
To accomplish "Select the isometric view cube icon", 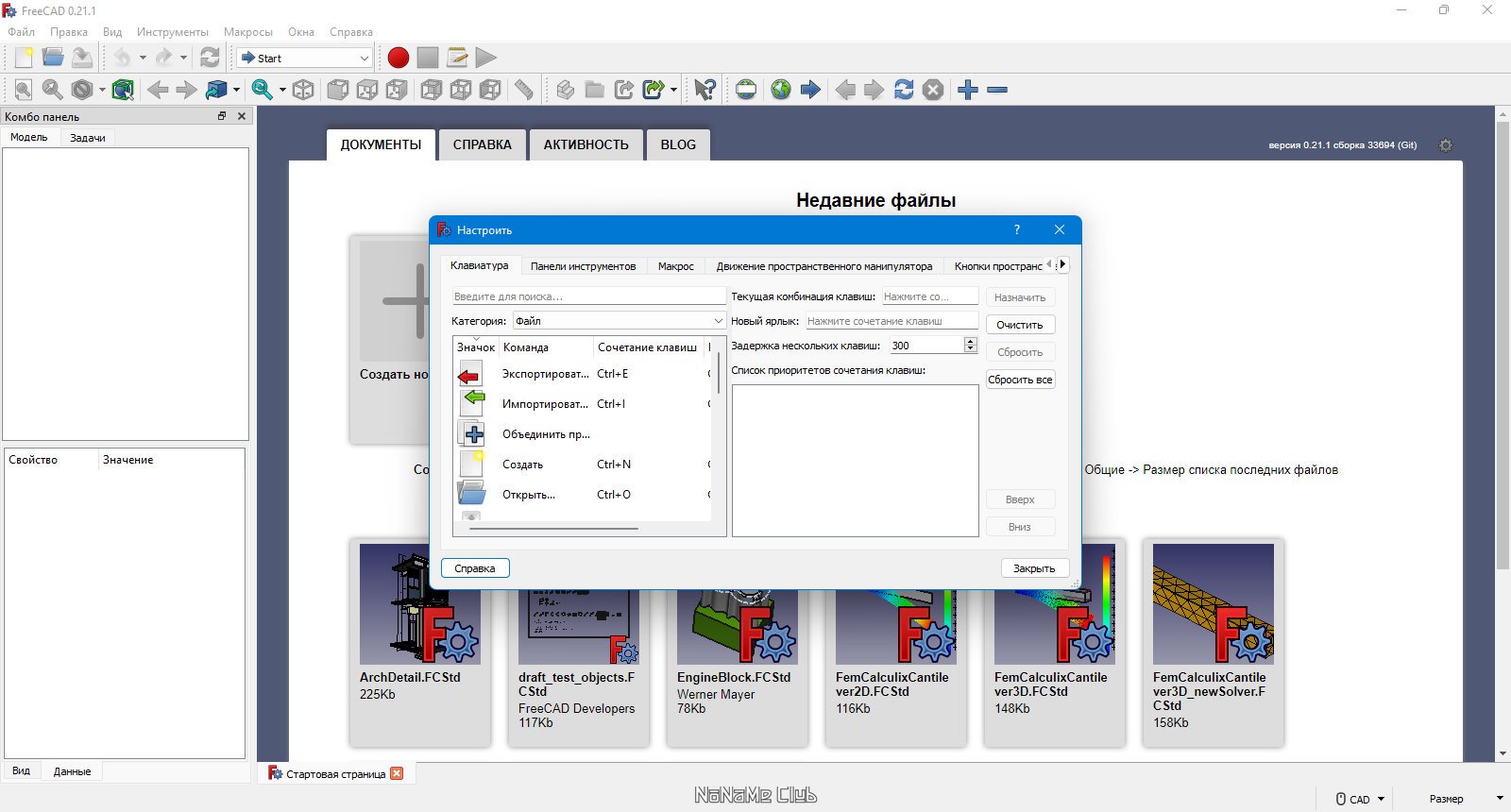I will tap(303, 90).
